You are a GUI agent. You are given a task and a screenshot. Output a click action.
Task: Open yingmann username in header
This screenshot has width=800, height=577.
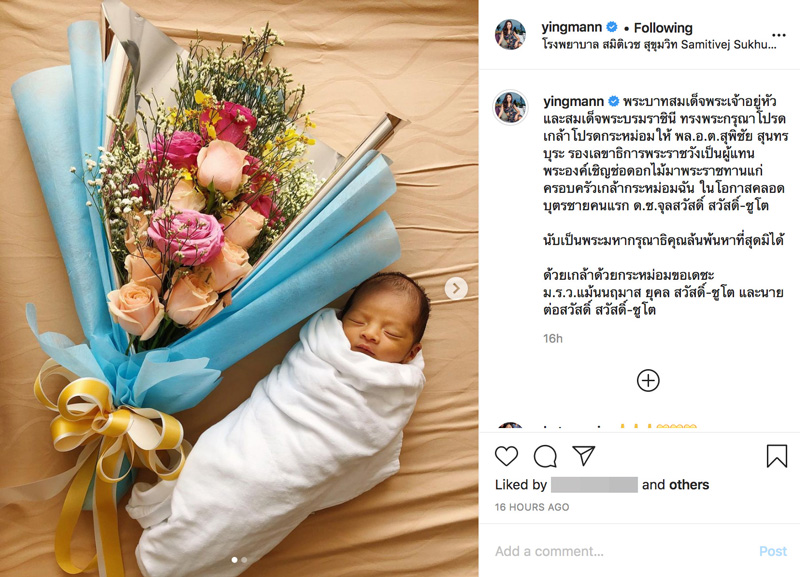click(571, 28)
